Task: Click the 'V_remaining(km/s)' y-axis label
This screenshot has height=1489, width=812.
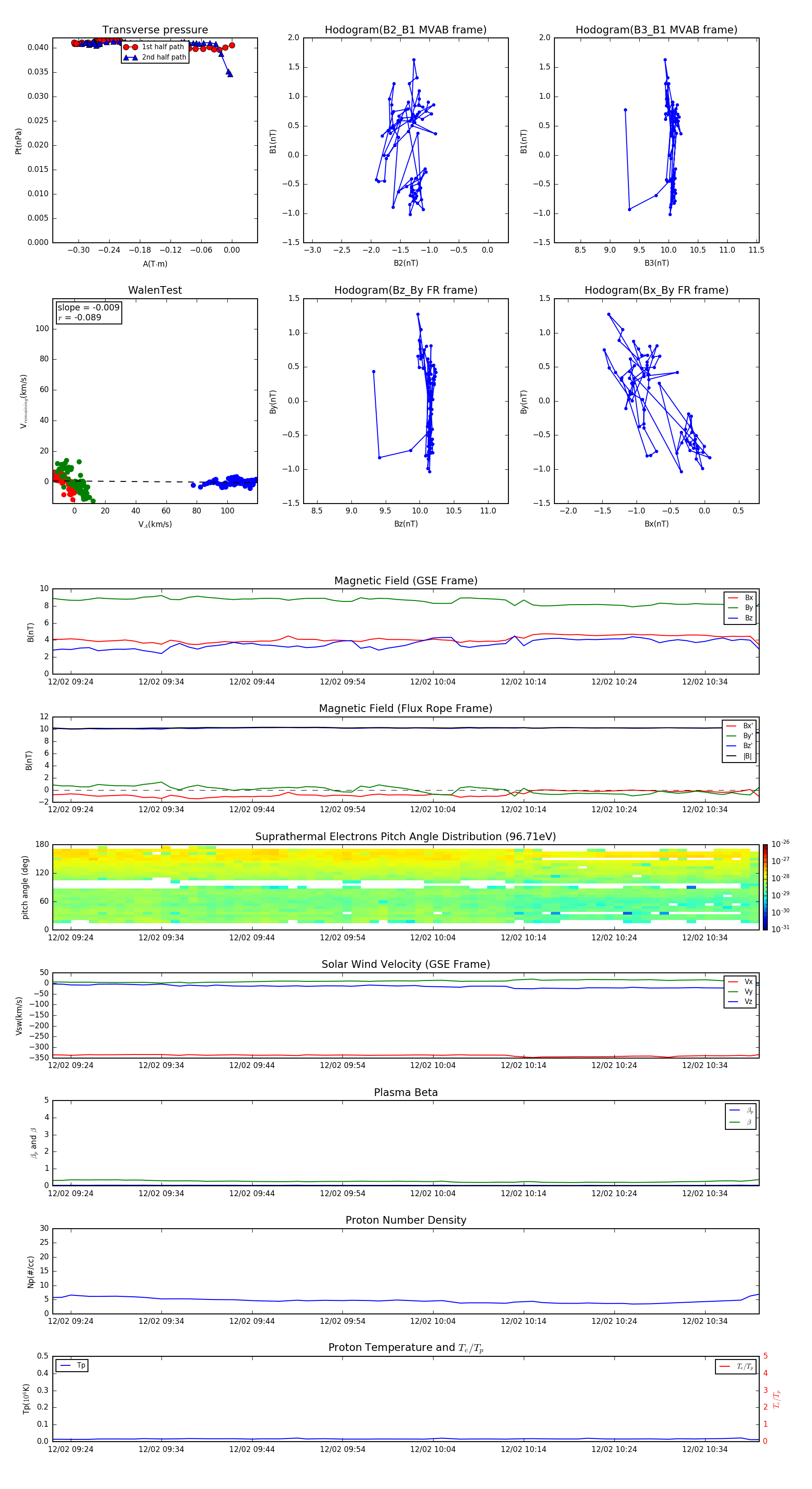Action: [24, 401]
